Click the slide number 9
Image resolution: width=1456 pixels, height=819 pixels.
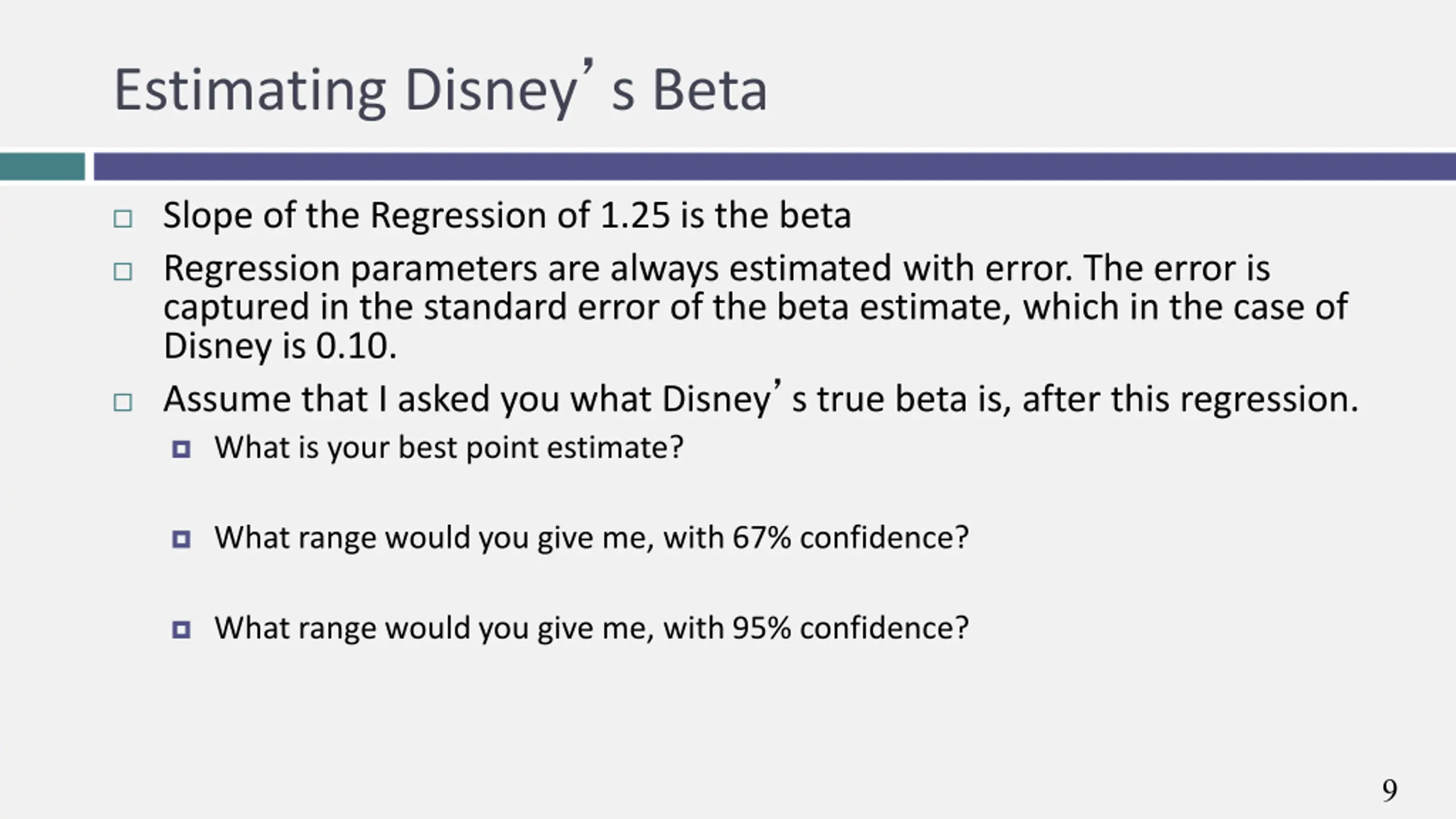coord(1389,791)
